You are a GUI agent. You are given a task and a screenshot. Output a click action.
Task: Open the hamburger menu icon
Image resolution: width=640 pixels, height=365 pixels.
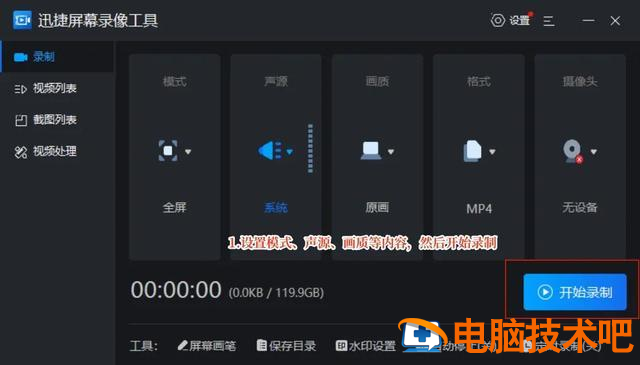coord(549,20)
